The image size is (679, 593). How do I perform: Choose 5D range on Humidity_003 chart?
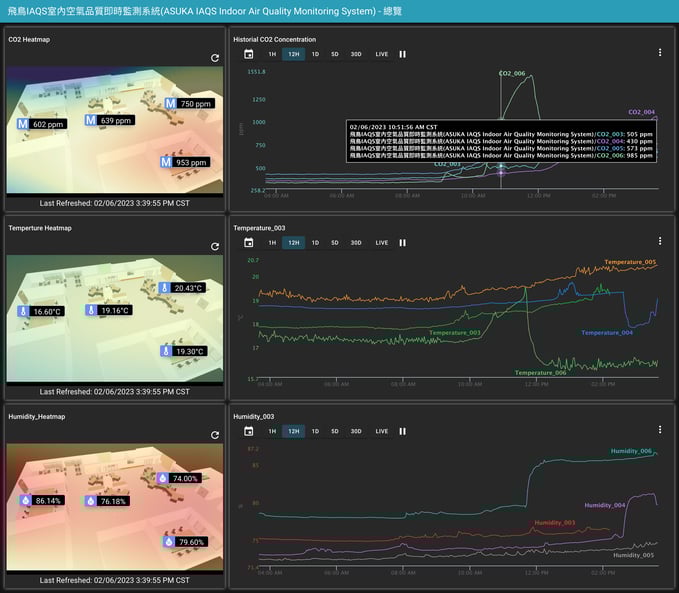[x=335, y=431]
